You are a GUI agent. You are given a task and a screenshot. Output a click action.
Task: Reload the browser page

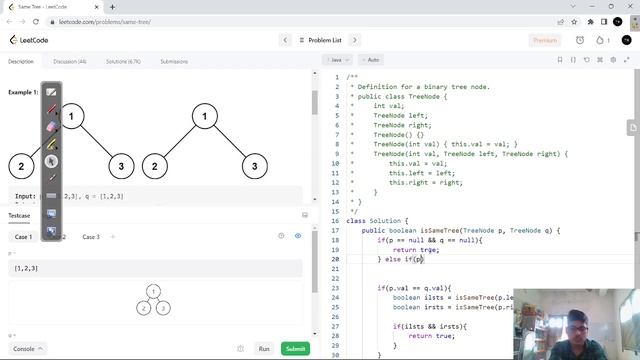tap(36, 22)
